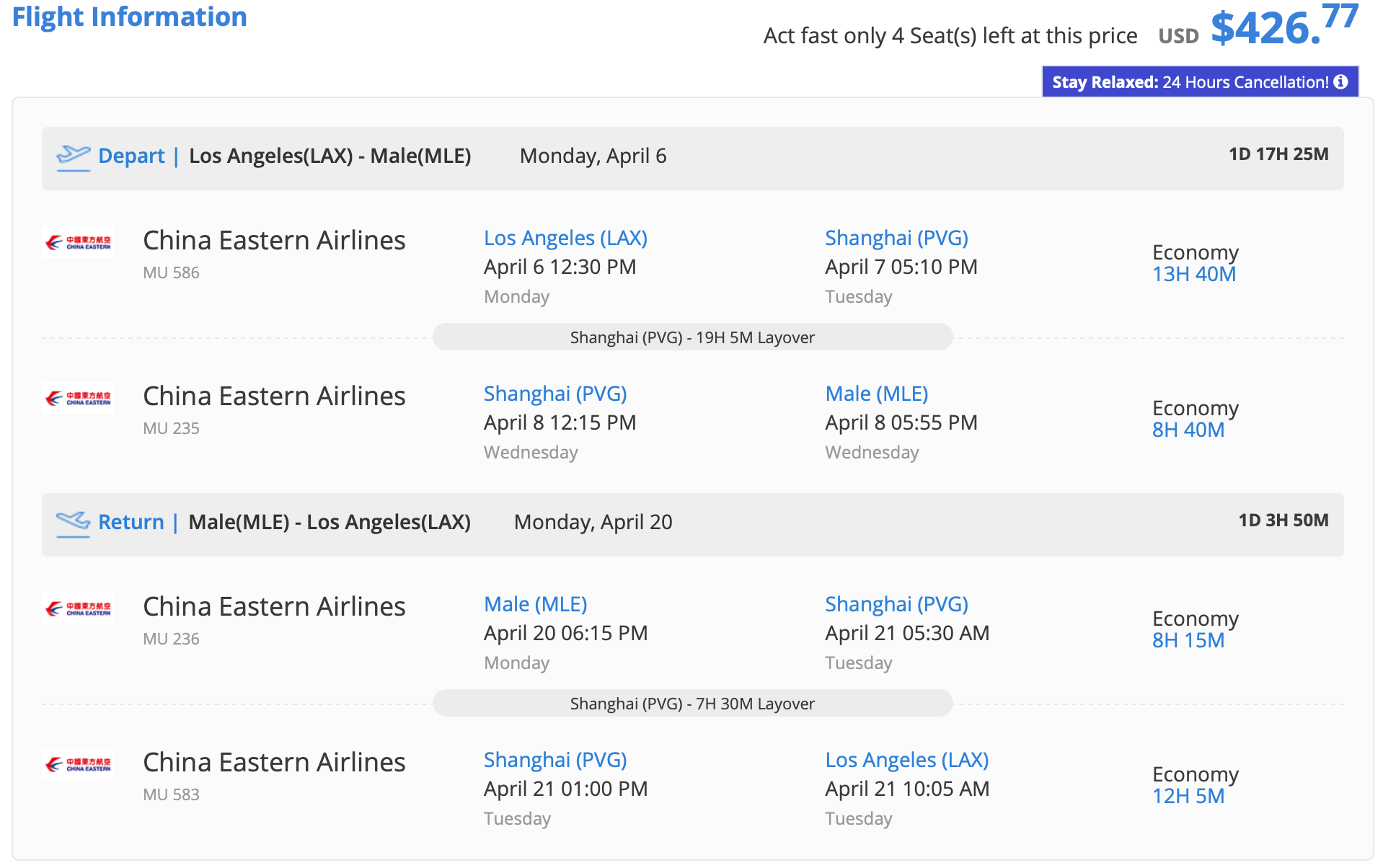Click China Eastern logo for flight MU 583
The height and width of the screenshot is (868, 1383).
click(78, 765)
